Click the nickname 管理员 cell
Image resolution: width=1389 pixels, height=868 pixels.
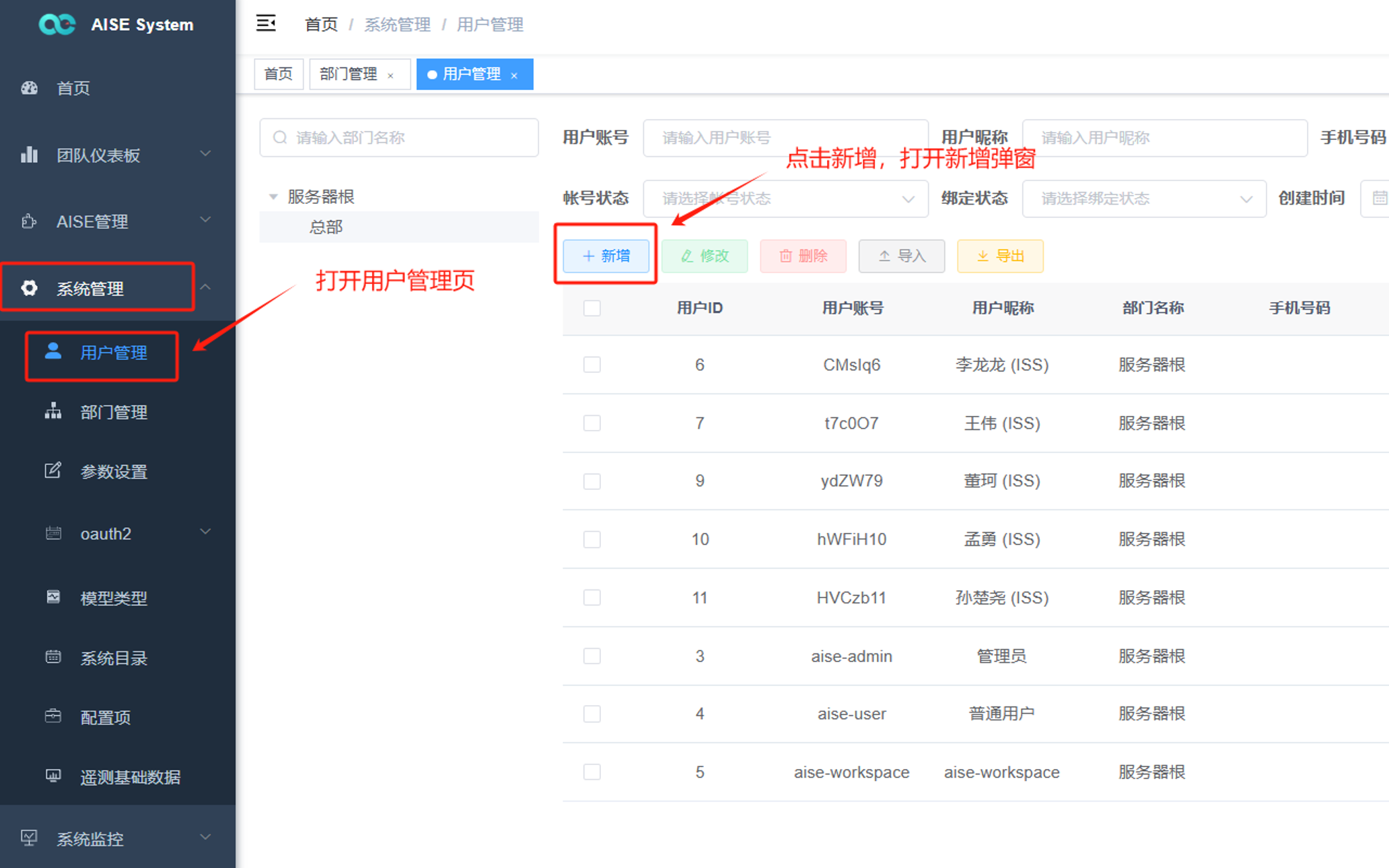tap(1001, 656)
